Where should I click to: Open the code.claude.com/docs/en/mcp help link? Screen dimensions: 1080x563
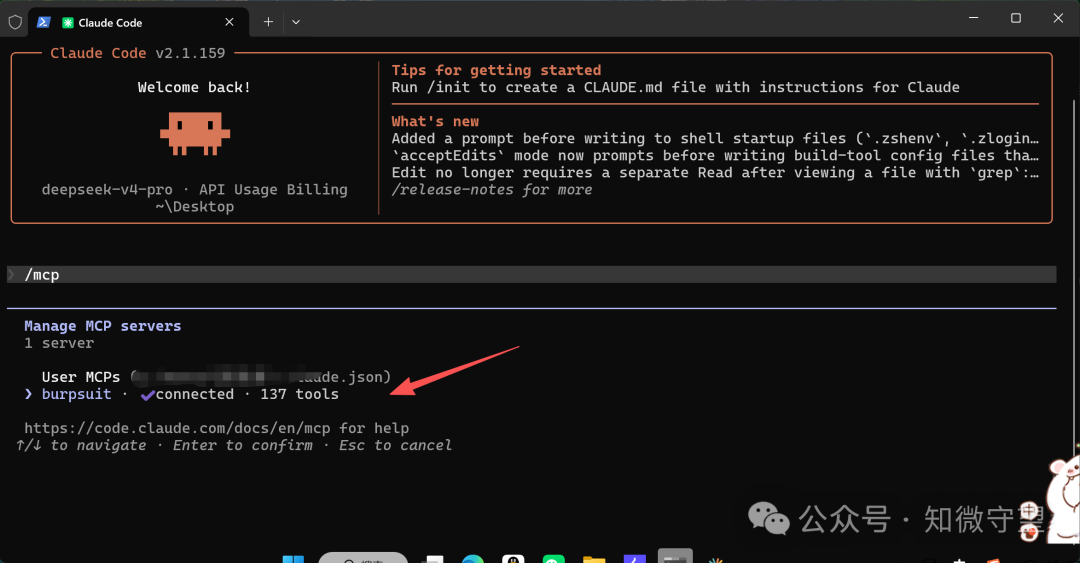pyautogui.click(x=178, y=428)
